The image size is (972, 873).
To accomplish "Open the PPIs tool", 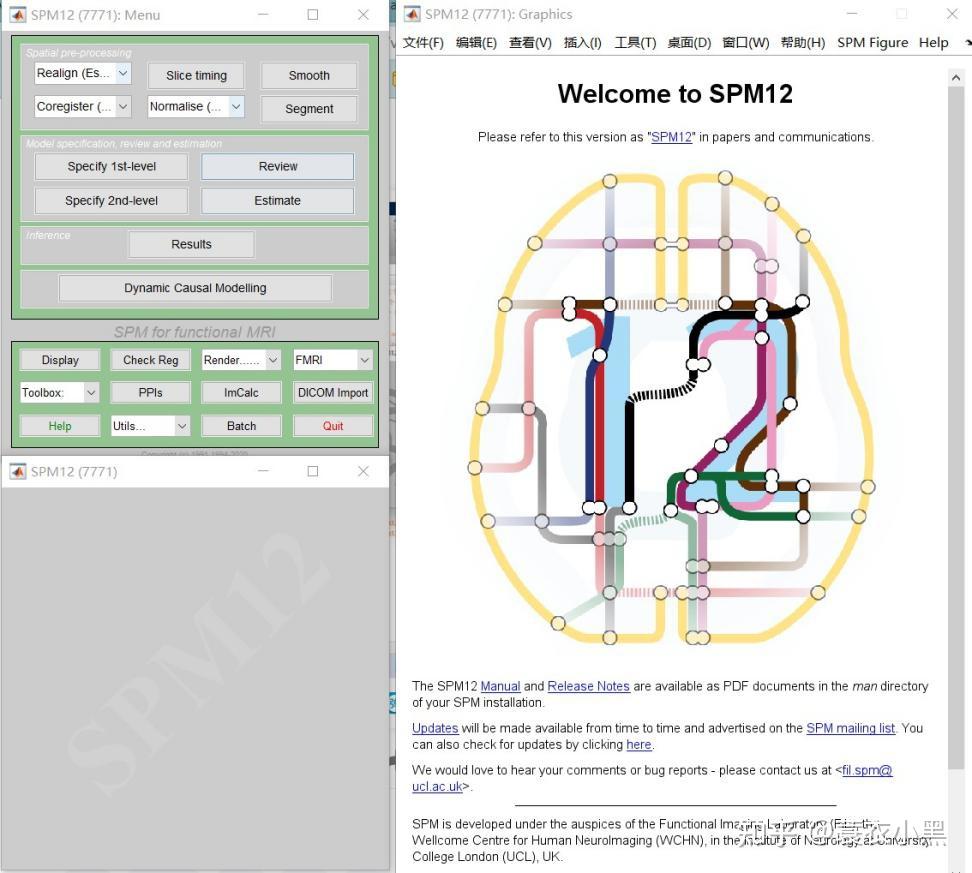I will (150, 392).
